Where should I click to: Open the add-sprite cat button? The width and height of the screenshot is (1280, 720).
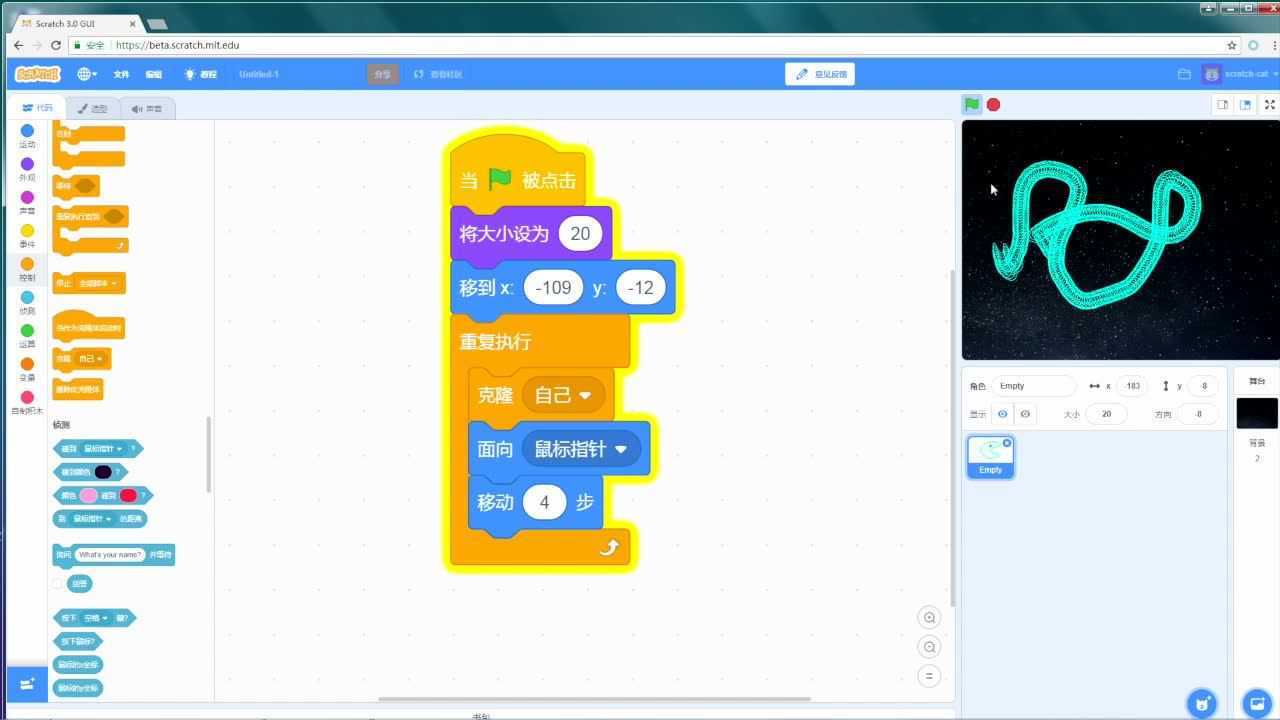(1203, 703)
